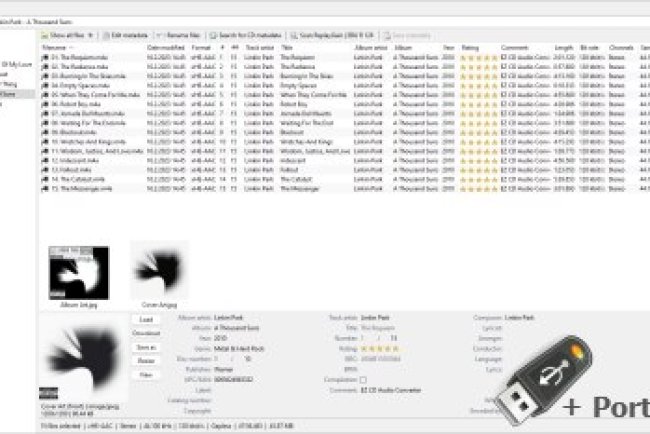Select the file icon of 01. The Requiem
Screen dimensions: 650x434
click(x=45, y=58)
